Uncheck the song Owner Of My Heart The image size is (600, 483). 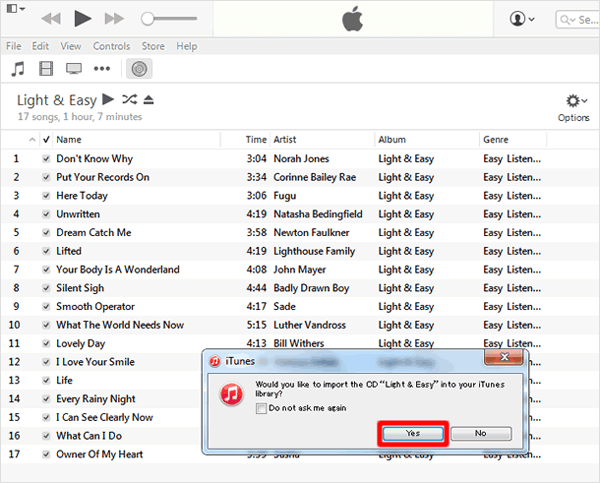[46, 454]
